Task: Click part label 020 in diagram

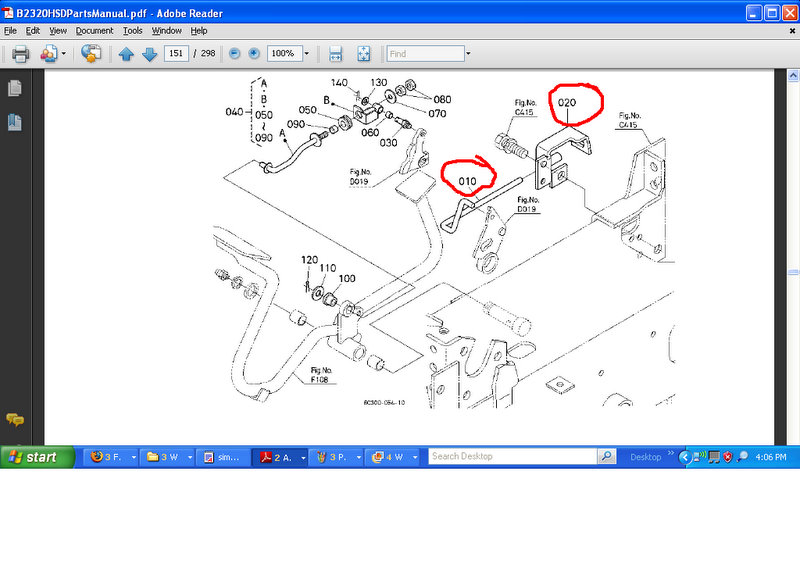Action: click(566, 103)
